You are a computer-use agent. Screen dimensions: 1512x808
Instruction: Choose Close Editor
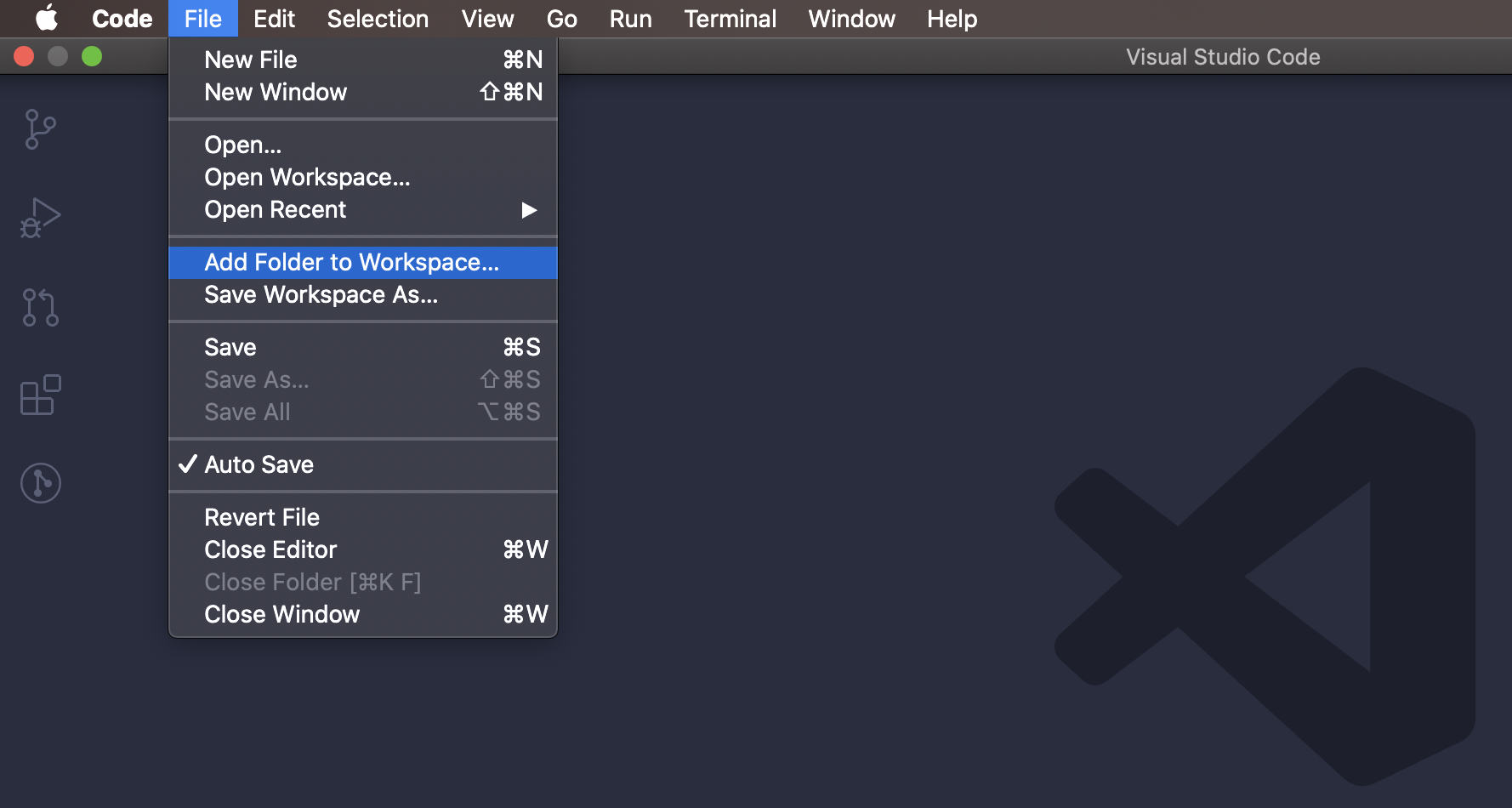coord(363,549)
